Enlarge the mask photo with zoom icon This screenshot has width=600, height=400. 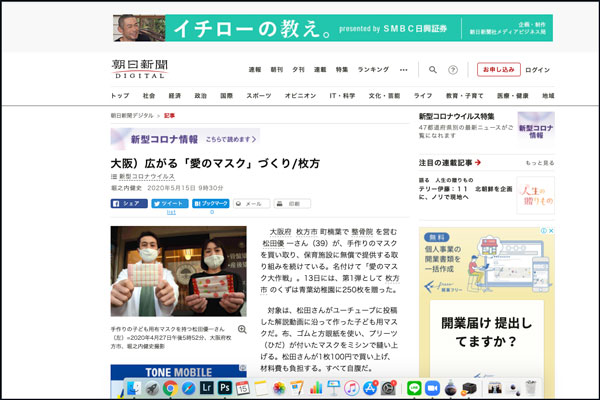242,329
